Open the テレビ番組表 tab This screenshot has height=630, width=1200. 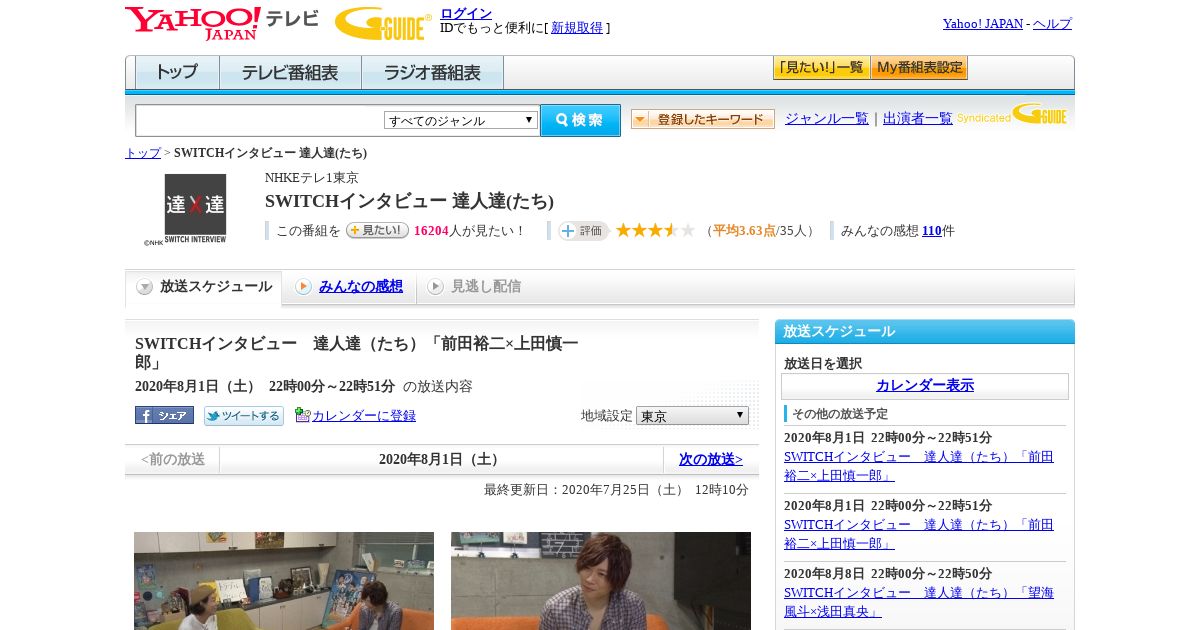291,73
